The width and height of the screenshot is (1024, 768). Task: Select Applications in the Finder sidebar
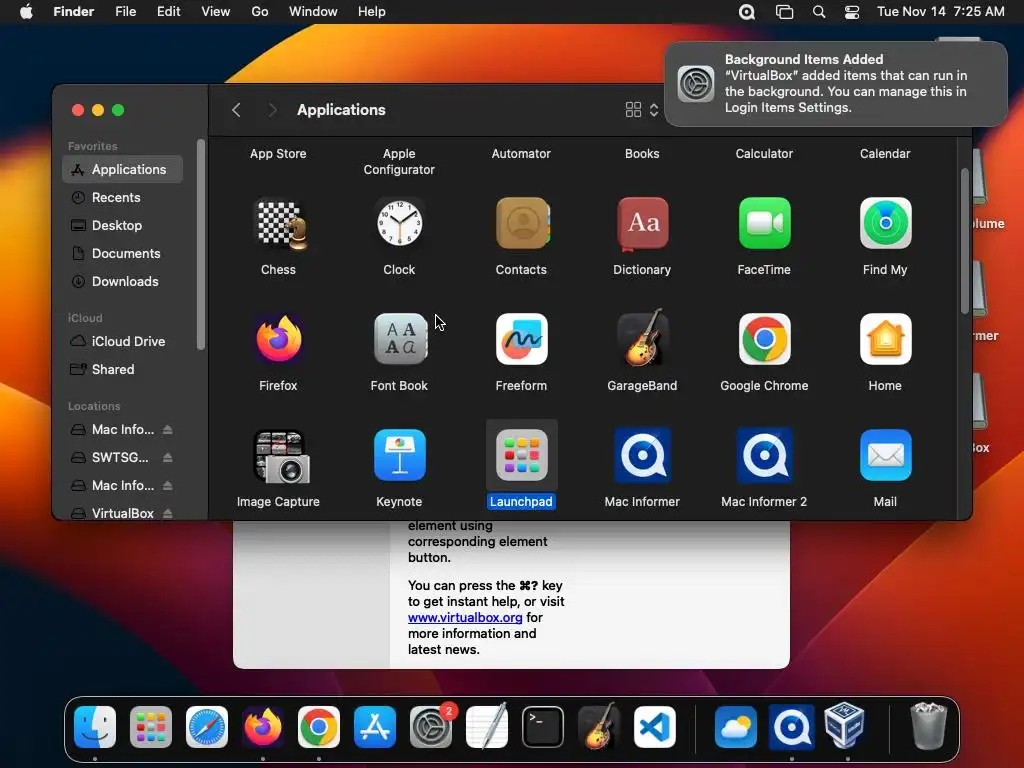(x=123, y=169)
